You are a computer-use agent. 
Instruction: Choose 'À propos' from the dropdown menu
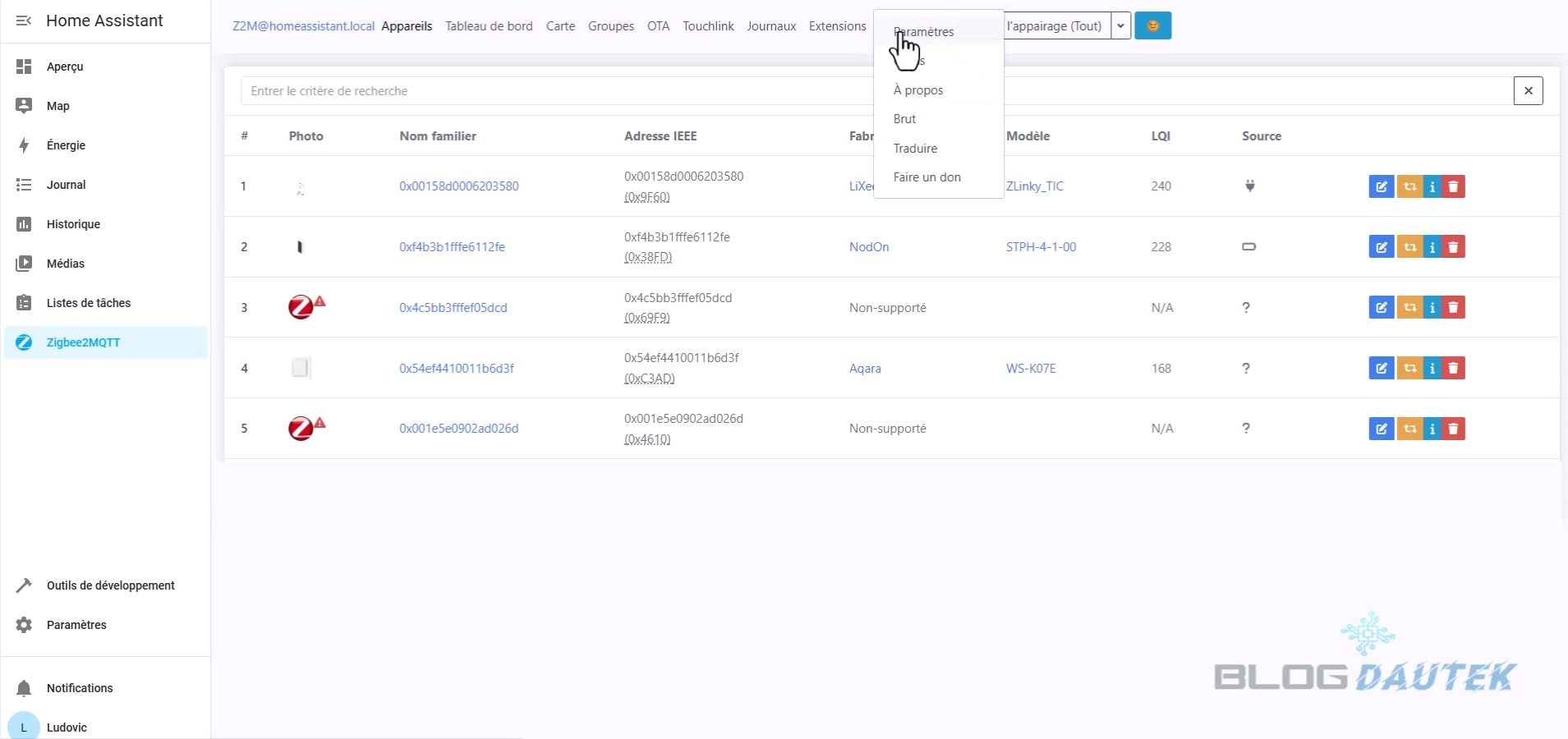(x=917, y=90)
